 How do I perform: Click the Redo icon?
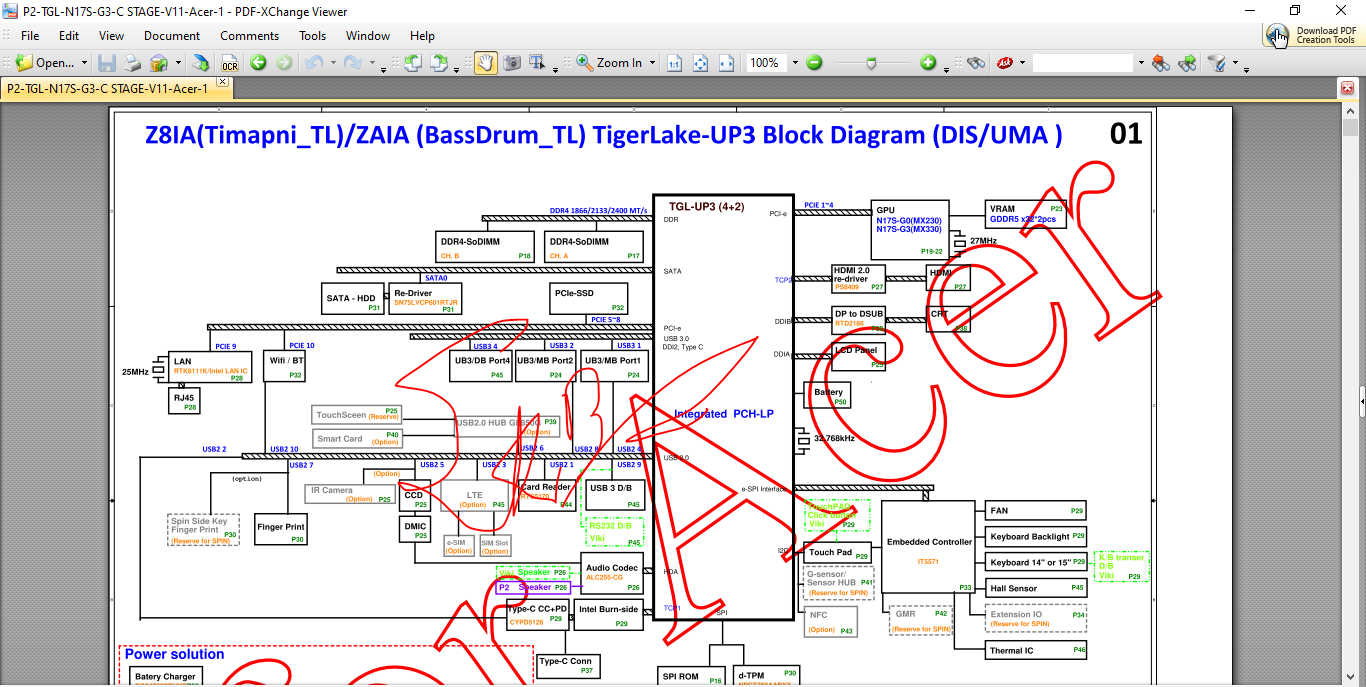(352, 63)
